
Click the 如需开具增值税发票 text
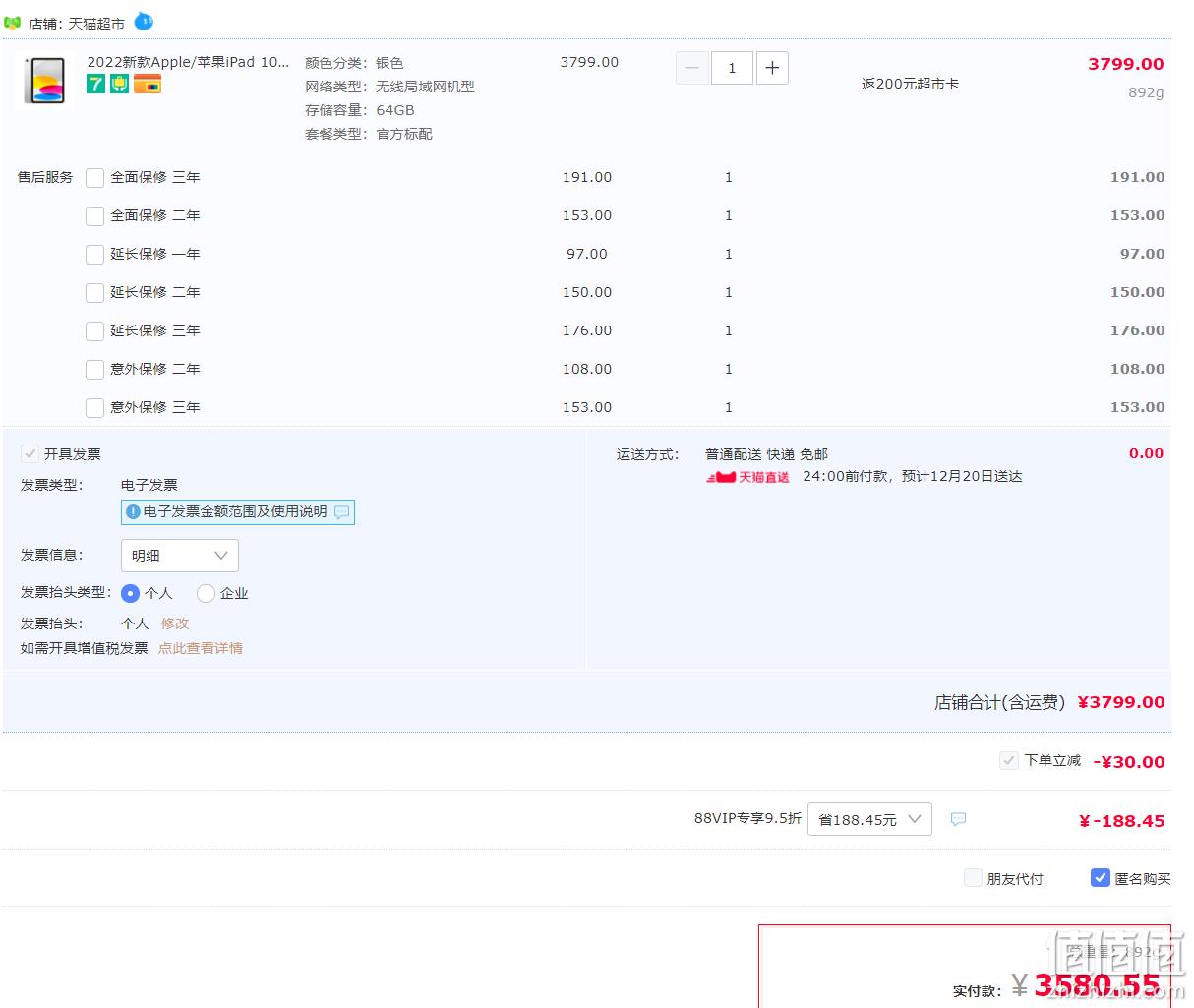pyautogui.click(x=85, y=648)
